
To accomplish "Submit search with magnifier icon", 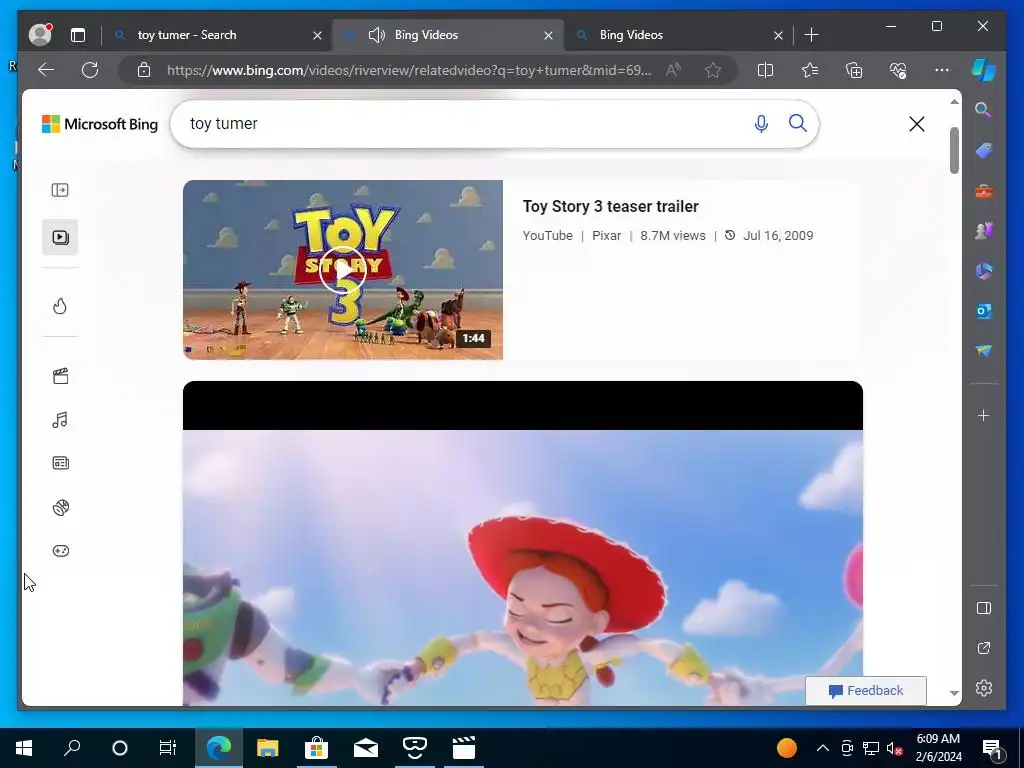I will tap(797, 123).
